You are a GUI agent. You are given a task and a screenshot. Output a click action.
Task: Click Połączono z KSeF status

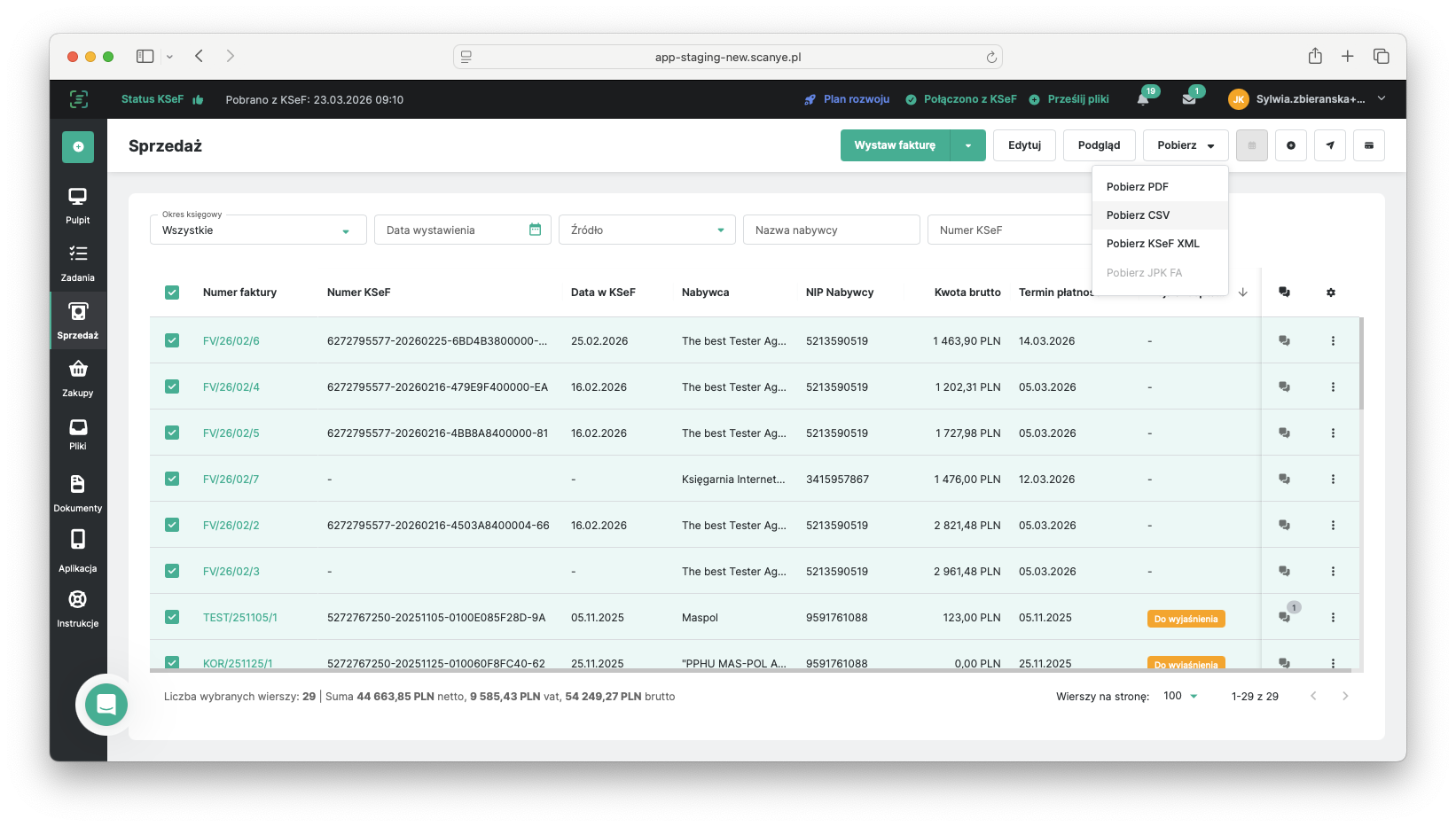(x=960, y=99)
